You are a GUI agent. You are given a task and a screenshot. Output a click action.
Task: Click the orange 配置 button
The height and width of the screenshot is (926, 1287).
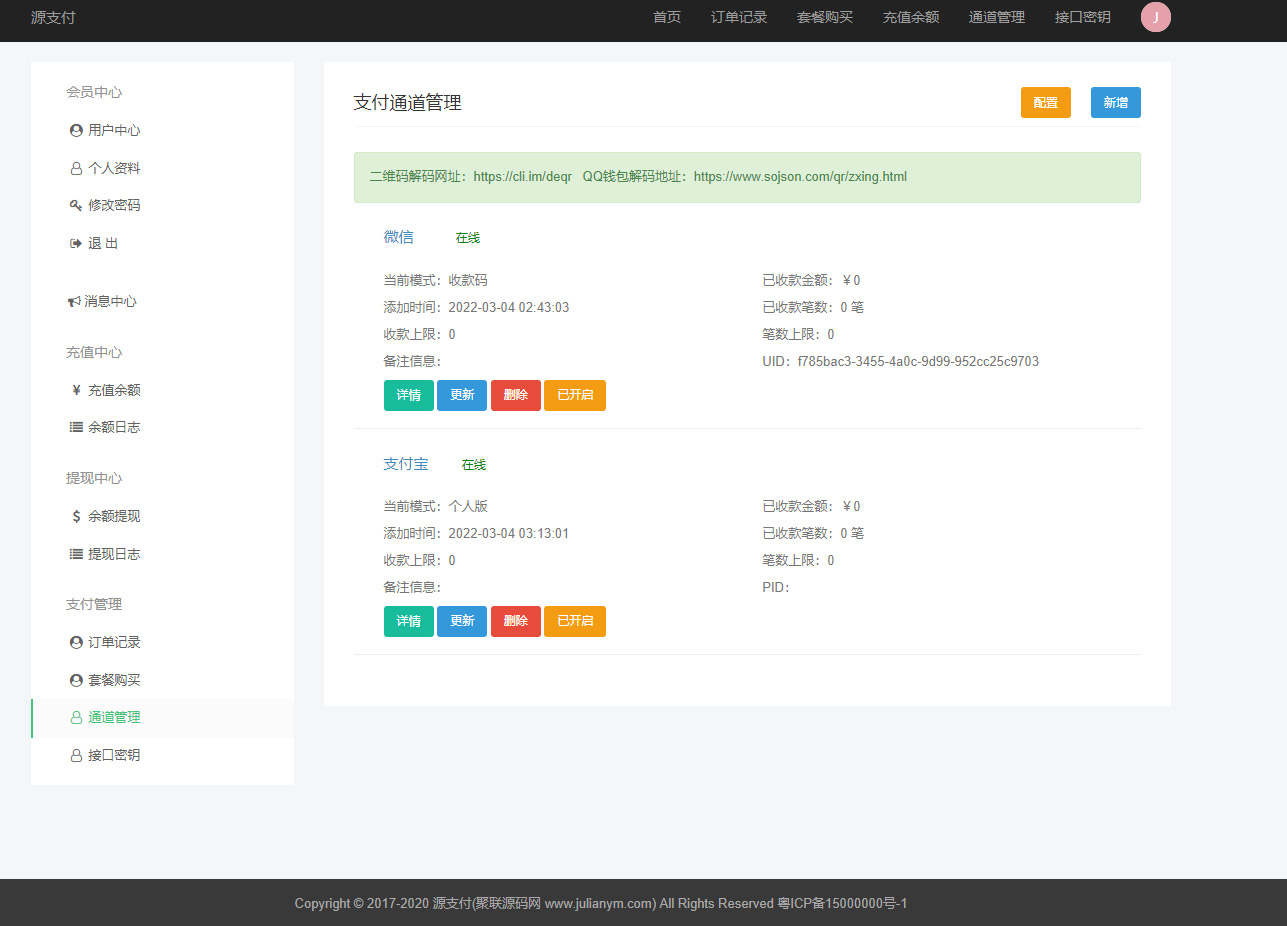tap(1045, 102)
